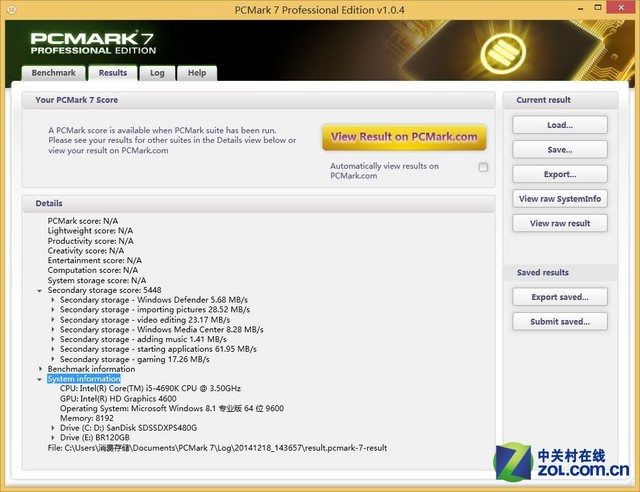
Task: Enable automatically view results on PCMark.com
Action: [x=483, y=167]
